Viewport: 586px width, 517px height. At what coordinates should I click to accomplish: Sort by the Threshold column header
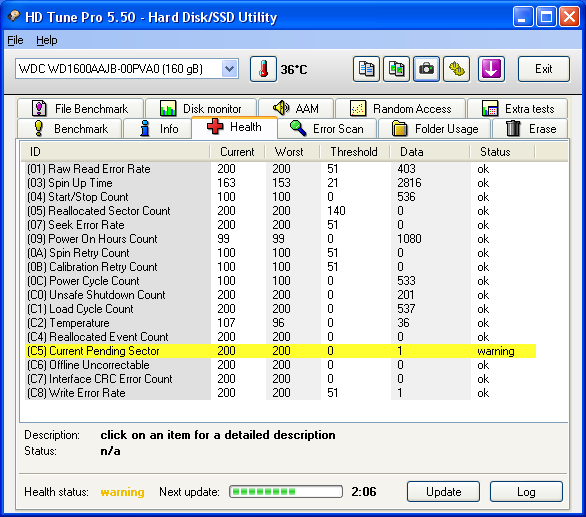point(354,152)
